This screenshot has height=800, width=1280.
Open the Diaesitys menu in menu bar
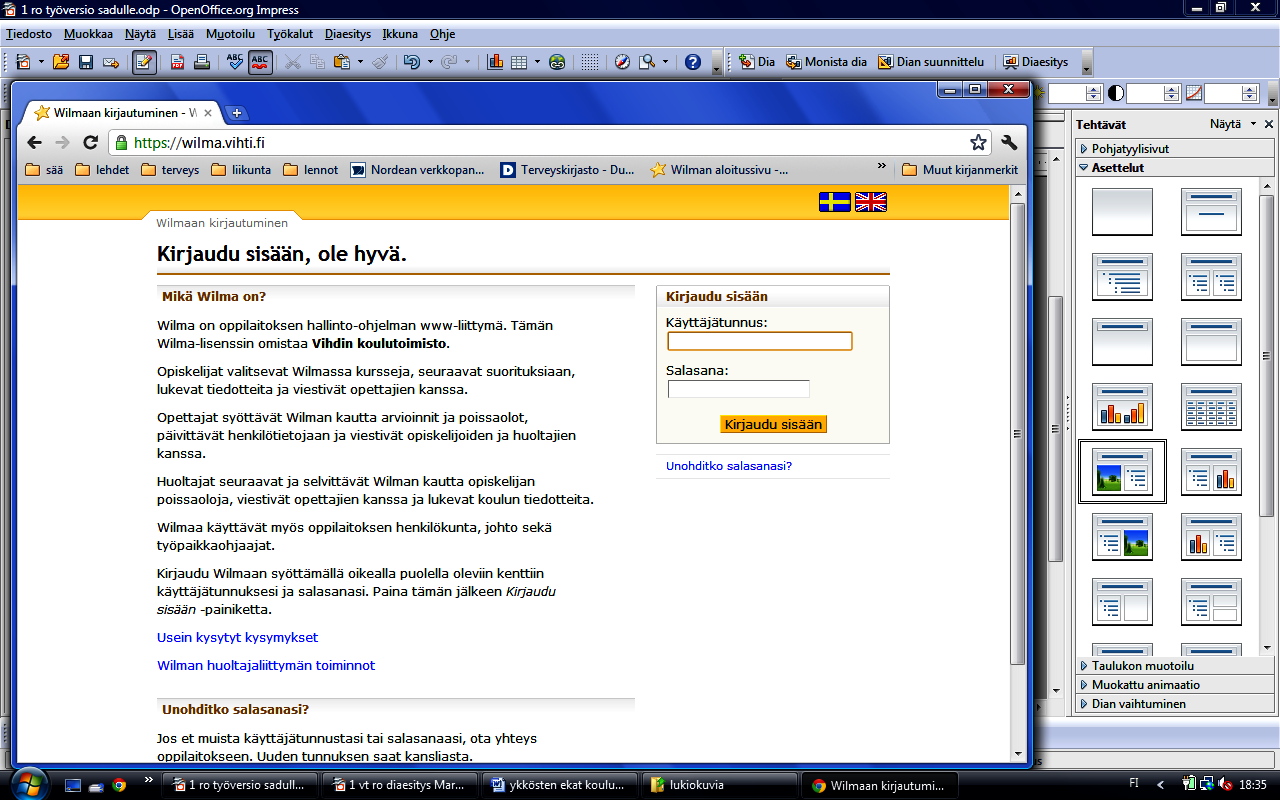(349, 34)
